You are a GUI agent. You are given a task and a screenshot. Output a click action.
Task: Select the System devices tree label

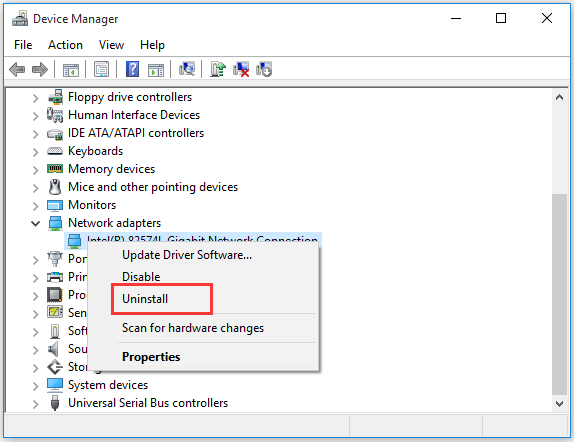pos(108,385)
